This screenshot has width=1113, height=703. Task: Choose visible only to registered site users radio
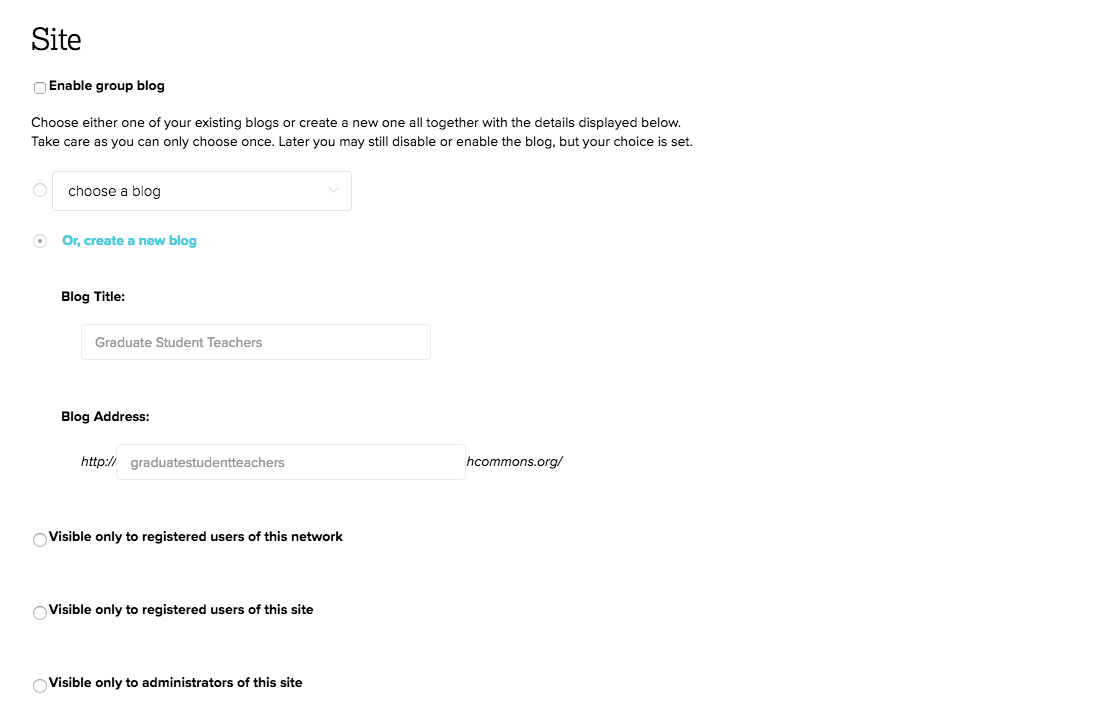coord(40,613)
